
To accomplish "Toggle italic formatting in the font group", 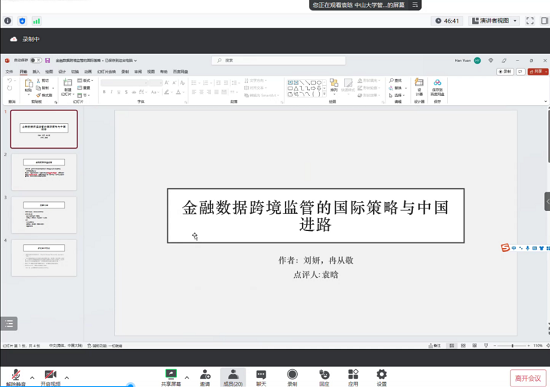I will [x=112, y=92].
